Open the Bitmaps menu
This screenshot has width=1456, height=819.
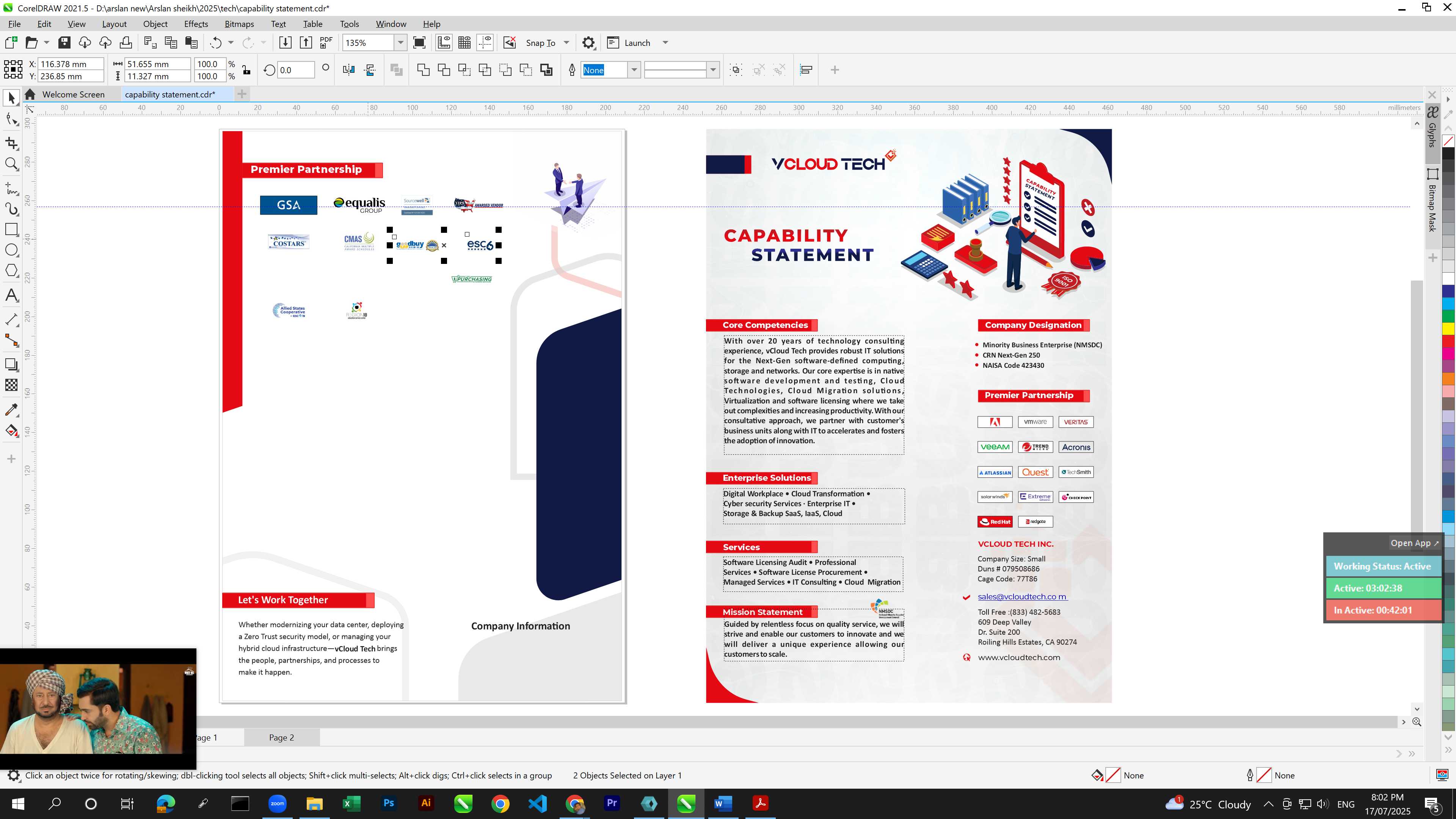(x=239, y=24)
